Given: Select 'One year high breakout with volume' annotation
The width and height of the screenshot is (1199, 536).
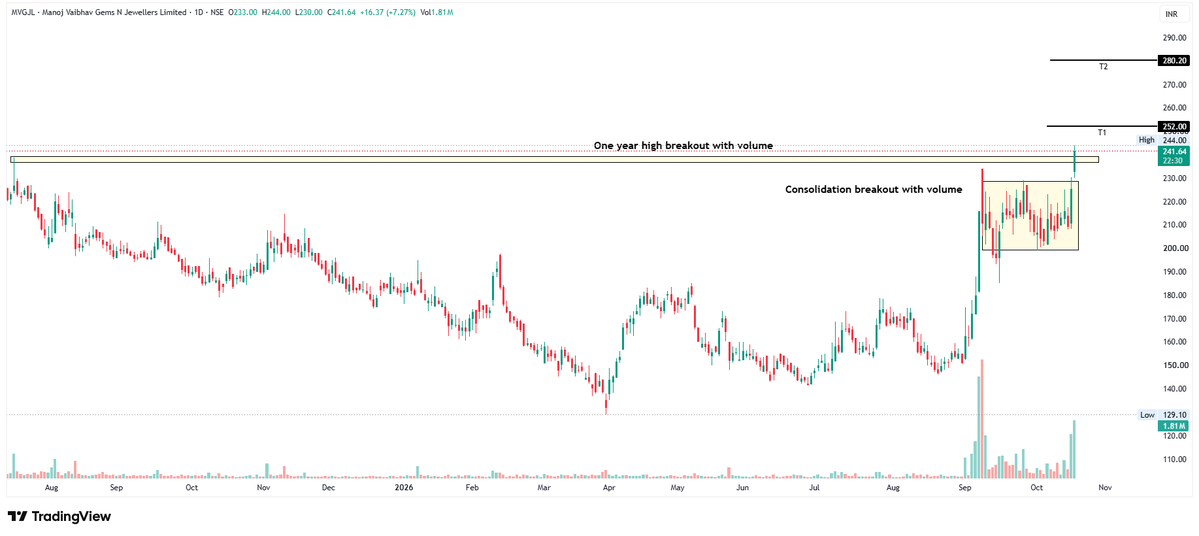Looking at the screenshot, I should pos(684,145).
